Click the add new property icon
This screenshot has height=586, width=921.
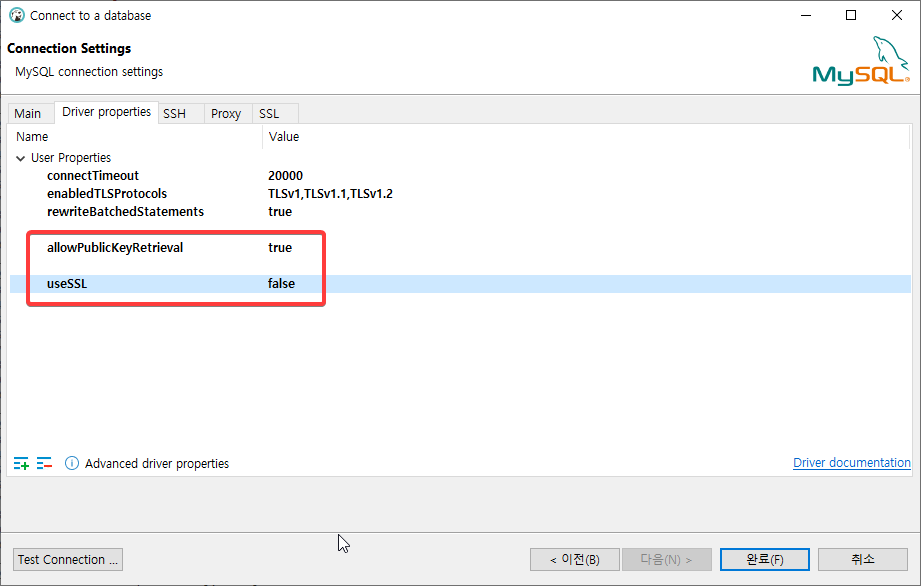click(20, 462)
